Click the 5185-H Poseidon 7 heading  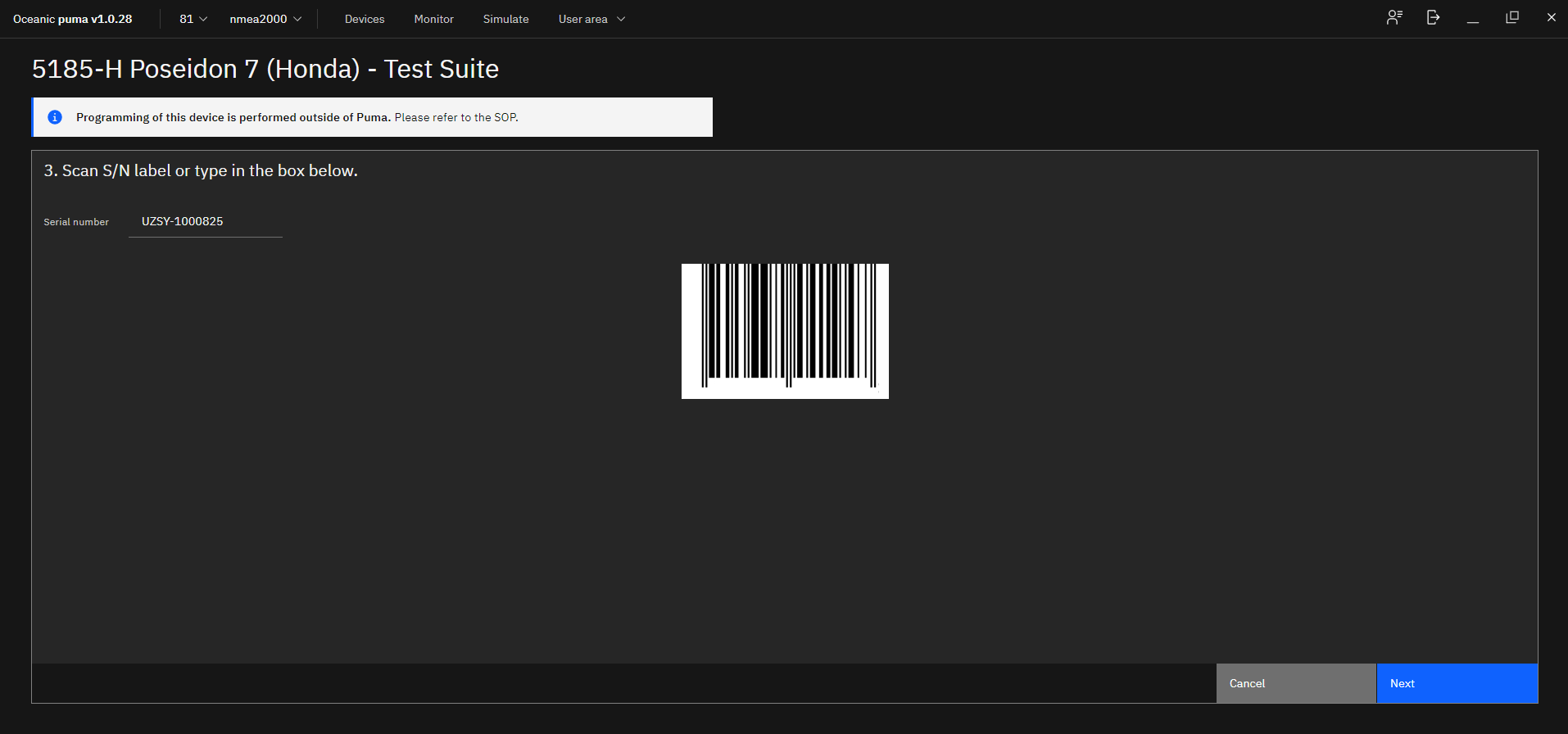[x=265, y=69]
